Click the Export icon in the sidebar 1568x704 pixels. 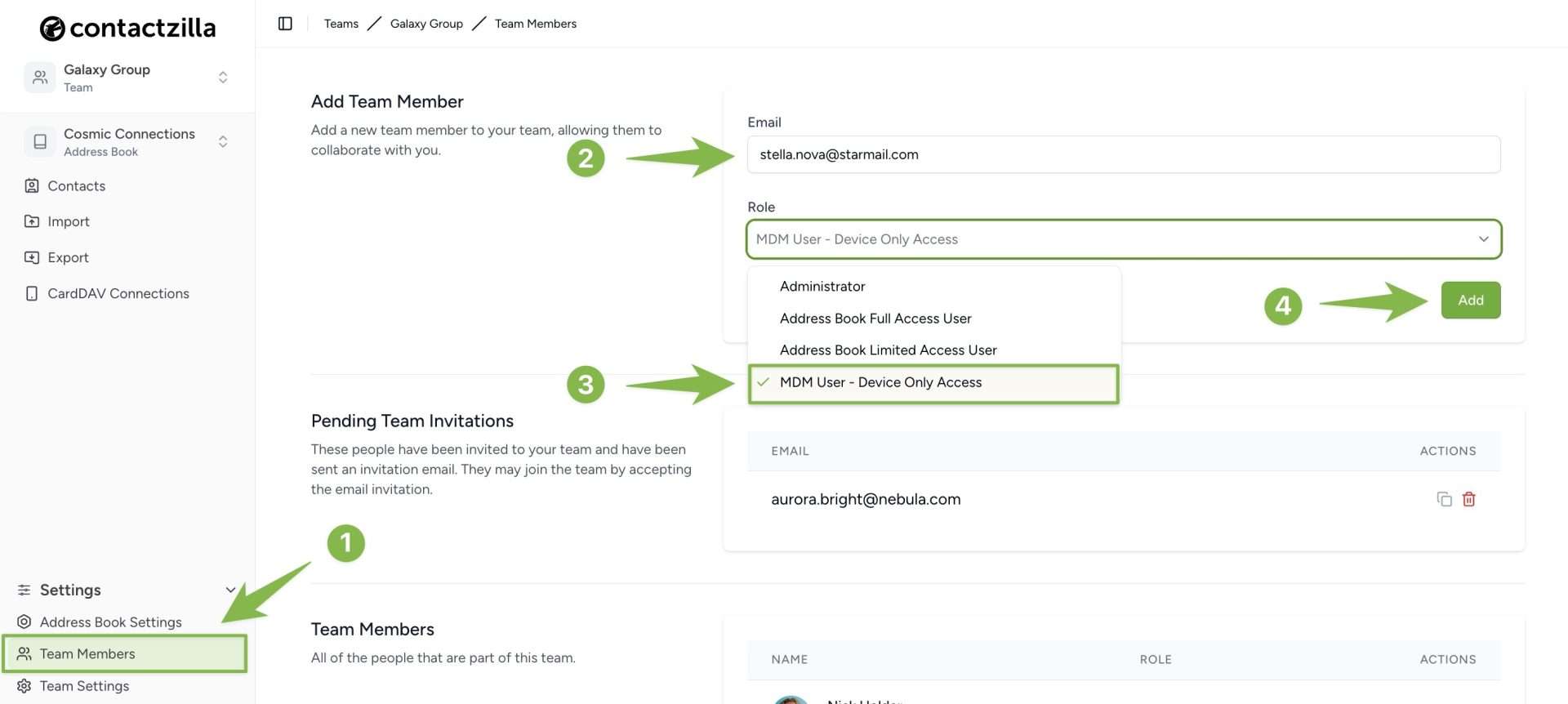tap(32, 257)
